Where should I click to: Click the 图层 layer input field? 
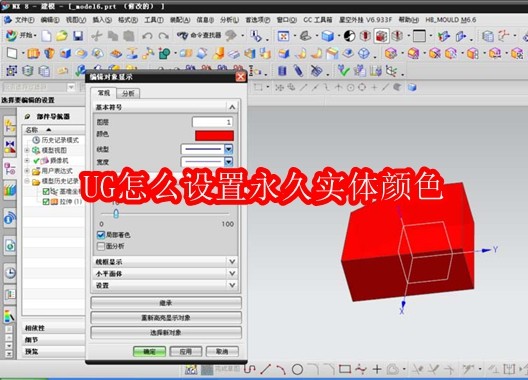(212, 122)
